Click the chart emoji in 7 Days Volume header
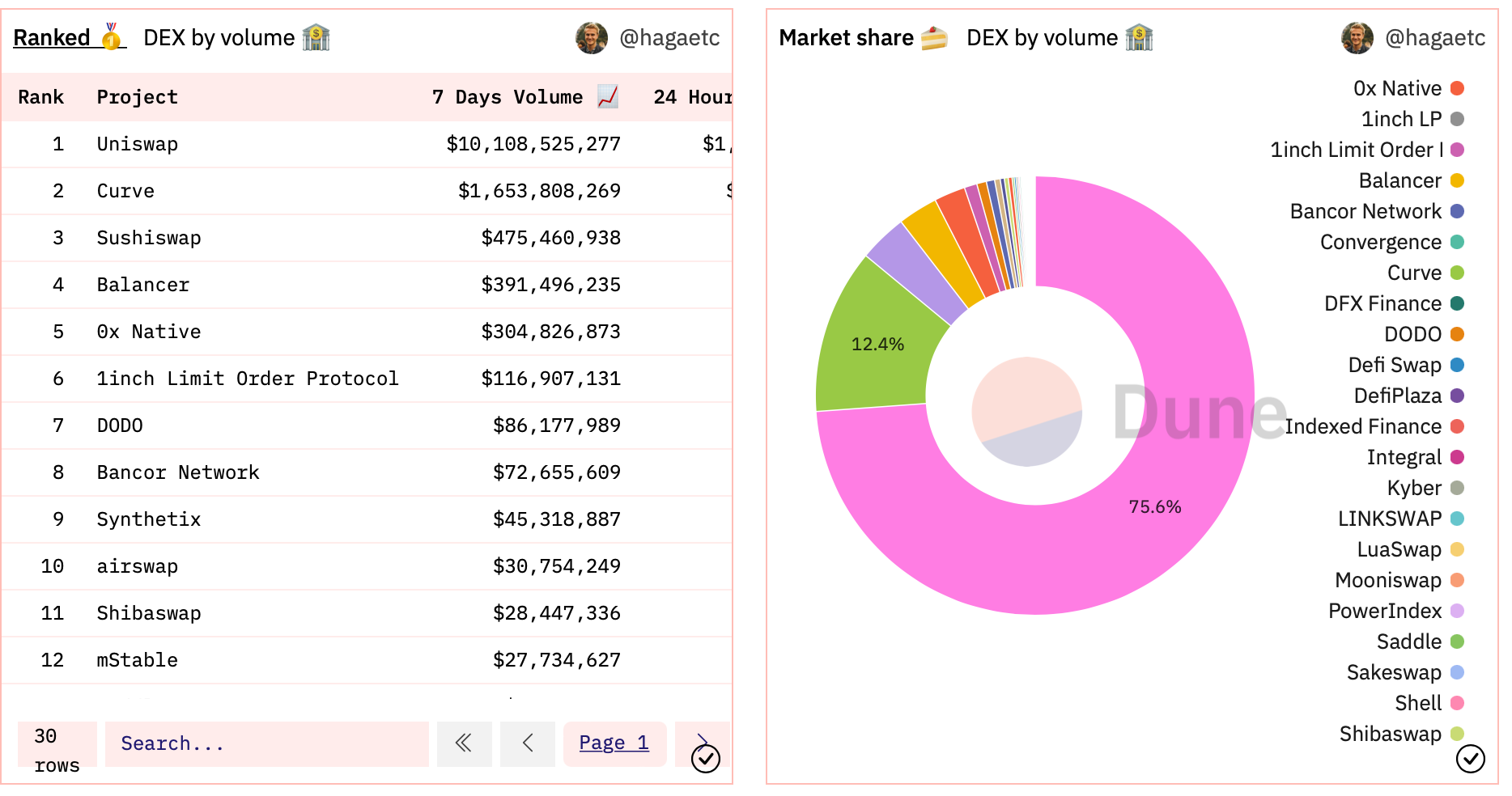1512x796 pixels. tap(608, 96)
